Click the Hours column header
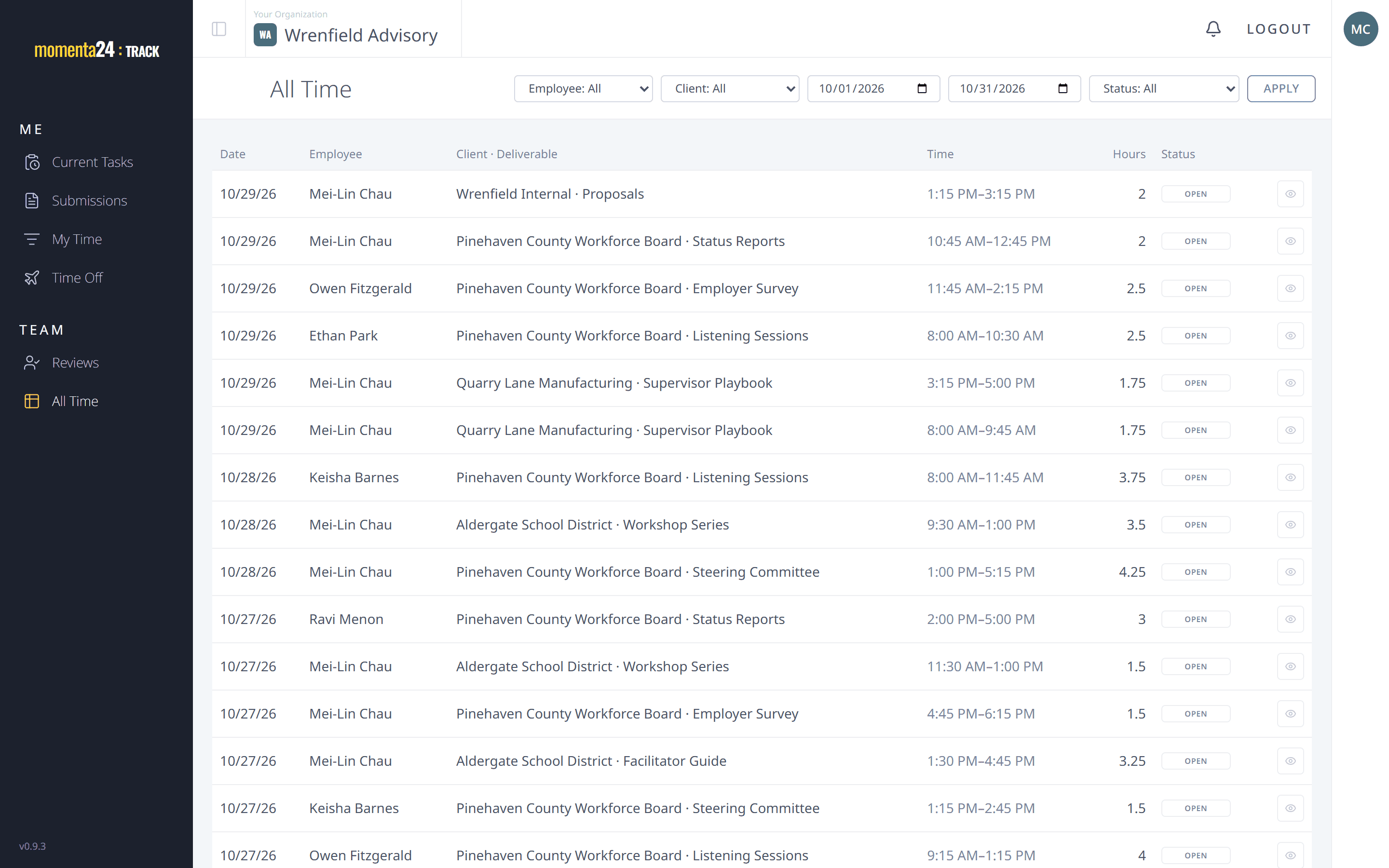 click(x=1129, y=154)
